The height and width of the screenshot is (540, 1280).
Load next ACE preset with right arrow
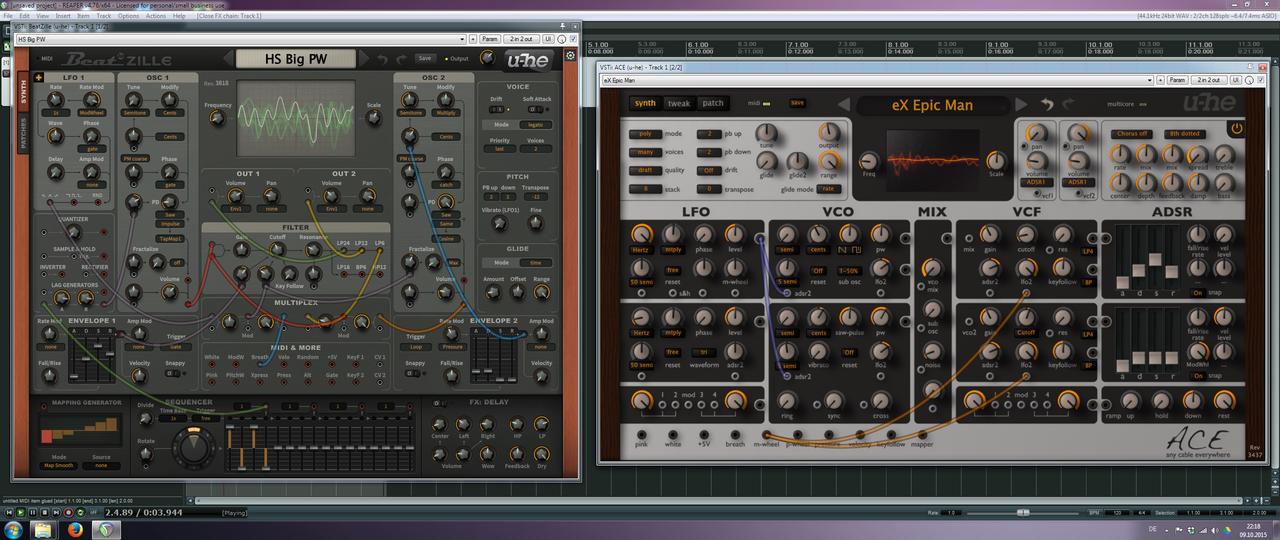point(1021,104)
